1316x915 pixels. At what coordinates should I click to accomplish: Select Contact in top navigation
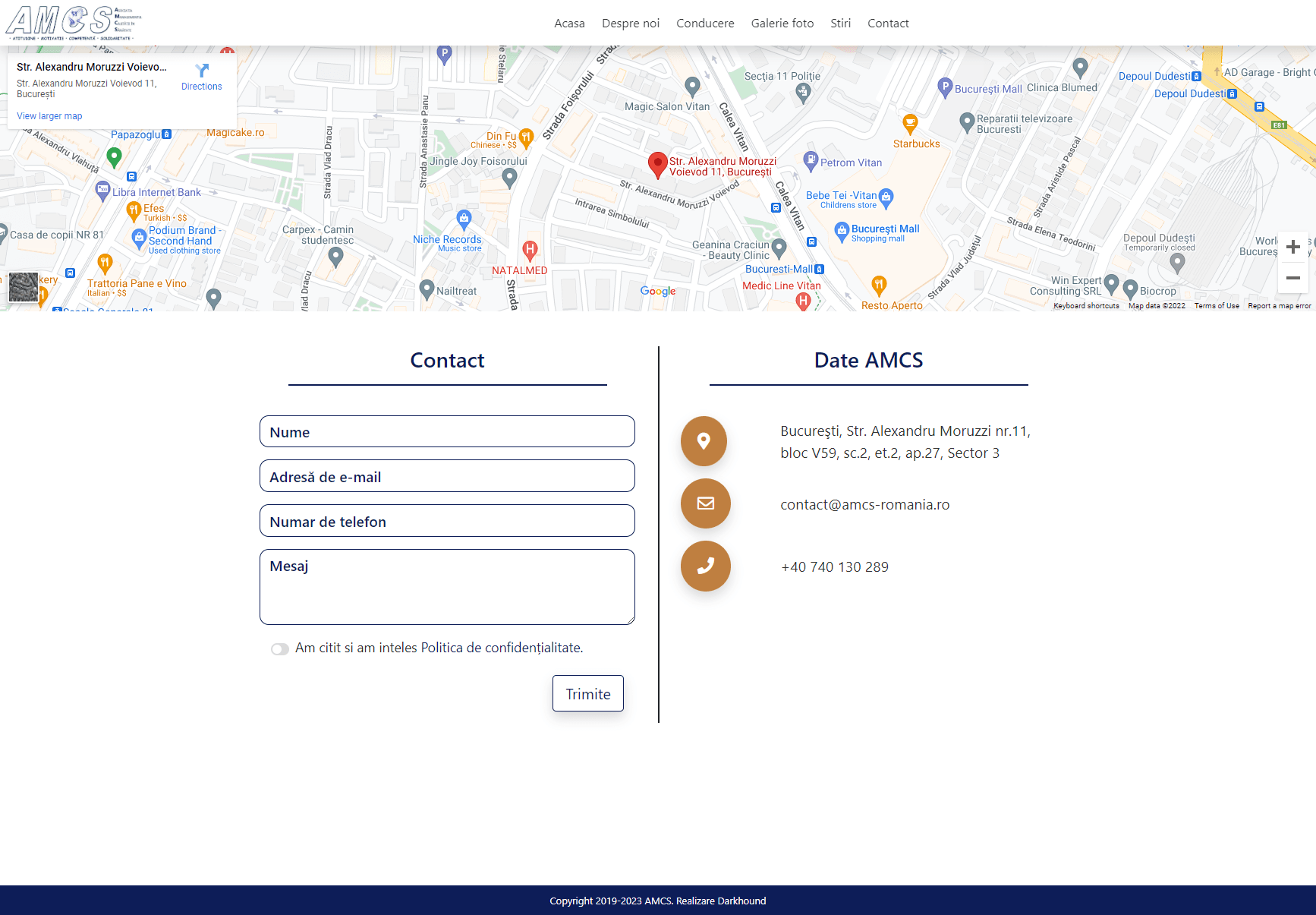tap(888, 24)
